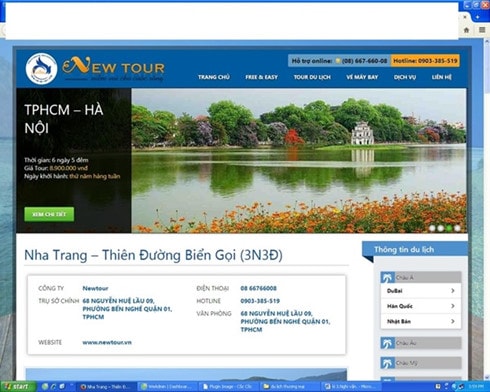Screen dimensions: 490x392
Task: Expand the Châu Âu region header
Action: pos(421,343)
